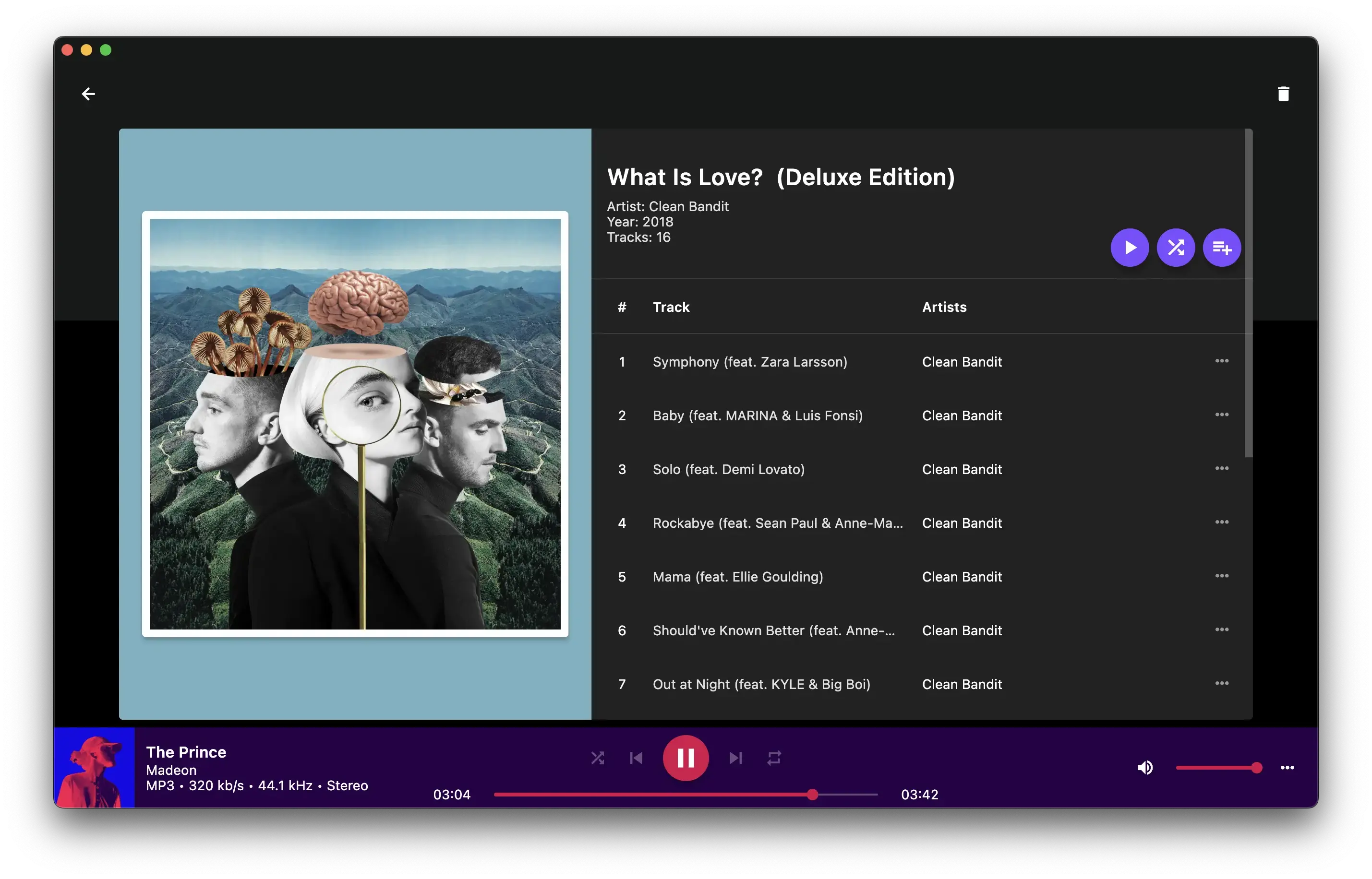Click the add-to-playlist queue icon
Image resolution: width=1372 pixels, height=879 pixels.
point(1221,248)
